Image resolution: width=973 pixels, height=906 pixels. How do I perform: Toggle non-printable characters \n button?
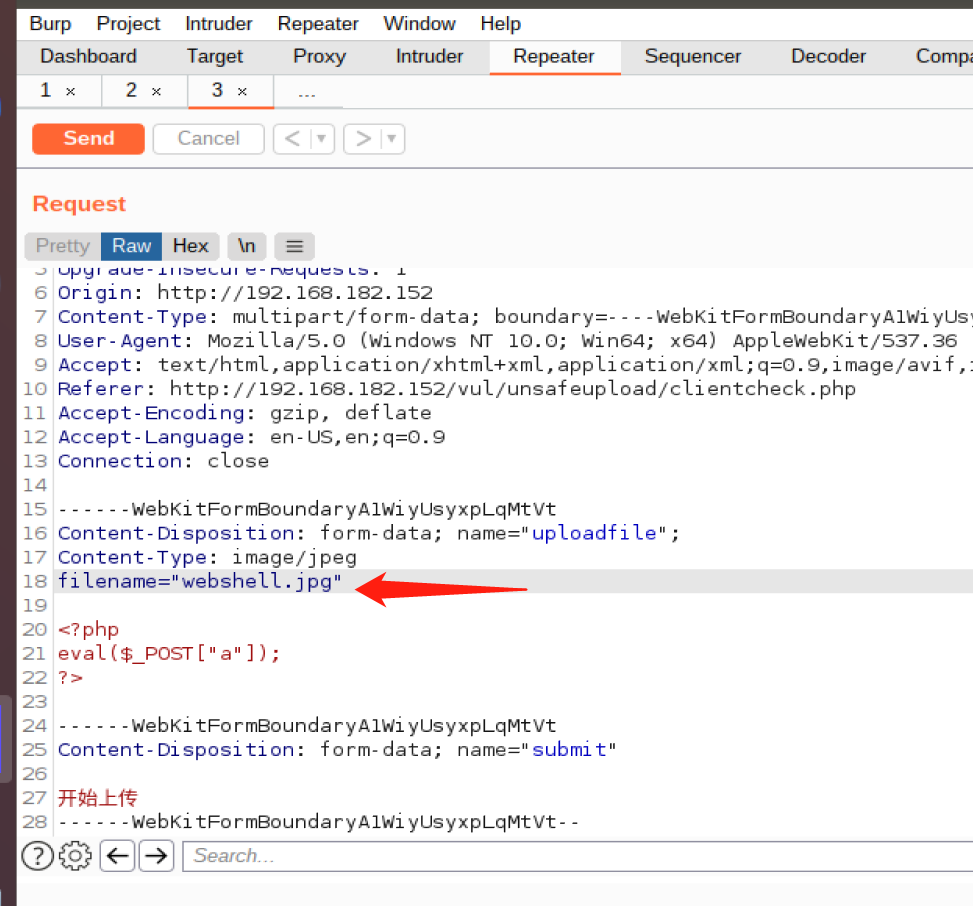(246, 246)
